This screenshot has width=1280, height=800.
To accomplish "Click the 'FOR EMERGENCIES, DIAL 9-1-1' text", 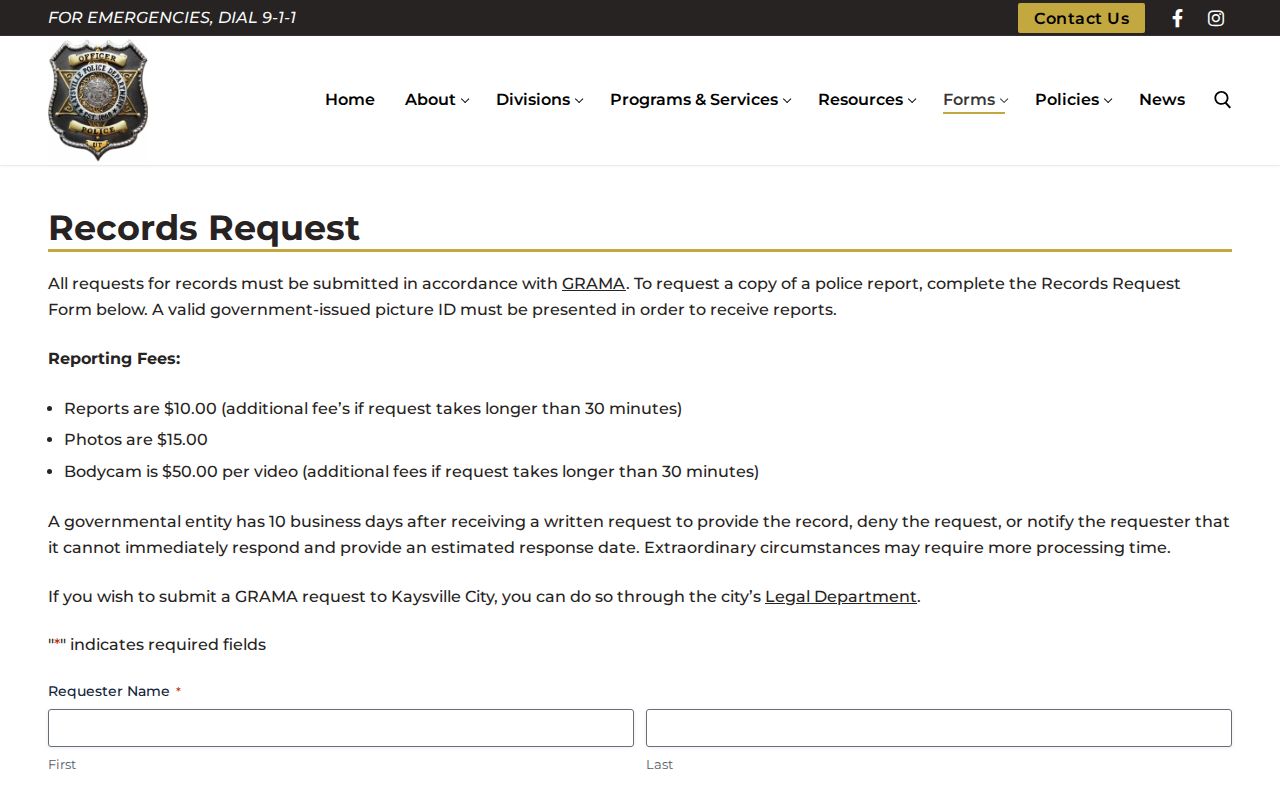I will [172, 18].
